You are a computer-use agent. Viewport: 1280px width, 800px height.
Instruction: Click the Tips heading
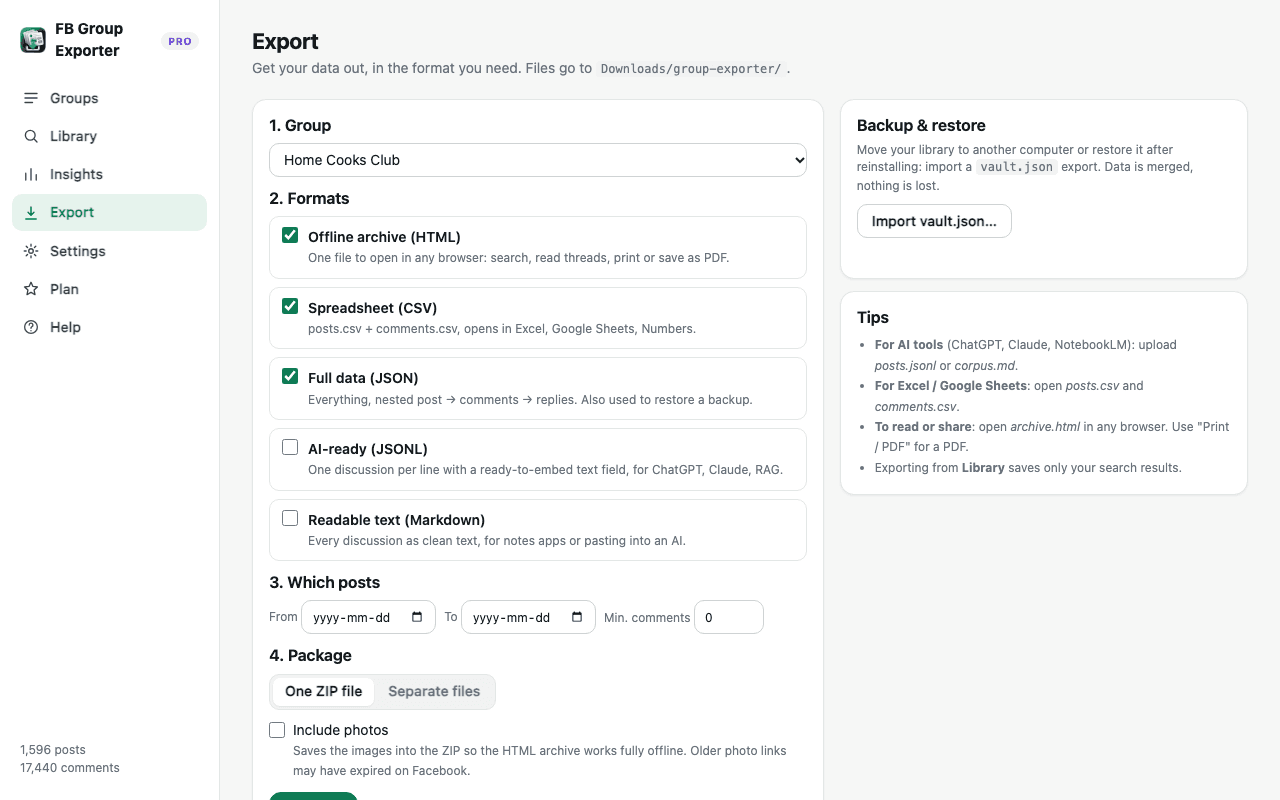coord(873,317)
